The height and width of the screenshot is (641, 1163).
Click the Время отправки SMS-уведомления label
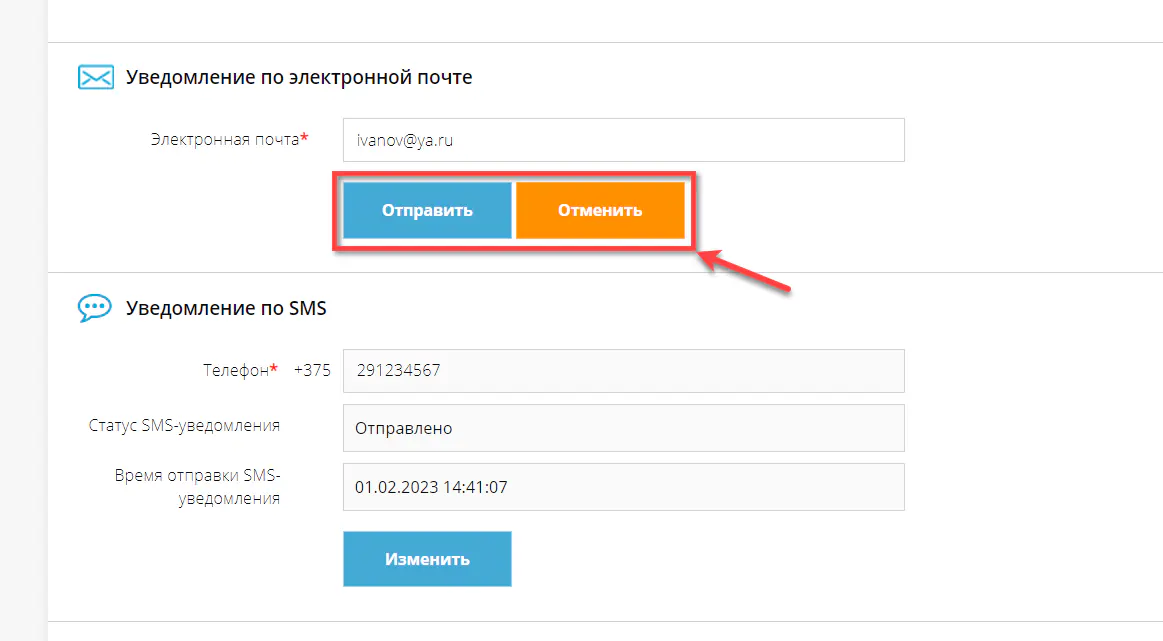coord(197,485)
